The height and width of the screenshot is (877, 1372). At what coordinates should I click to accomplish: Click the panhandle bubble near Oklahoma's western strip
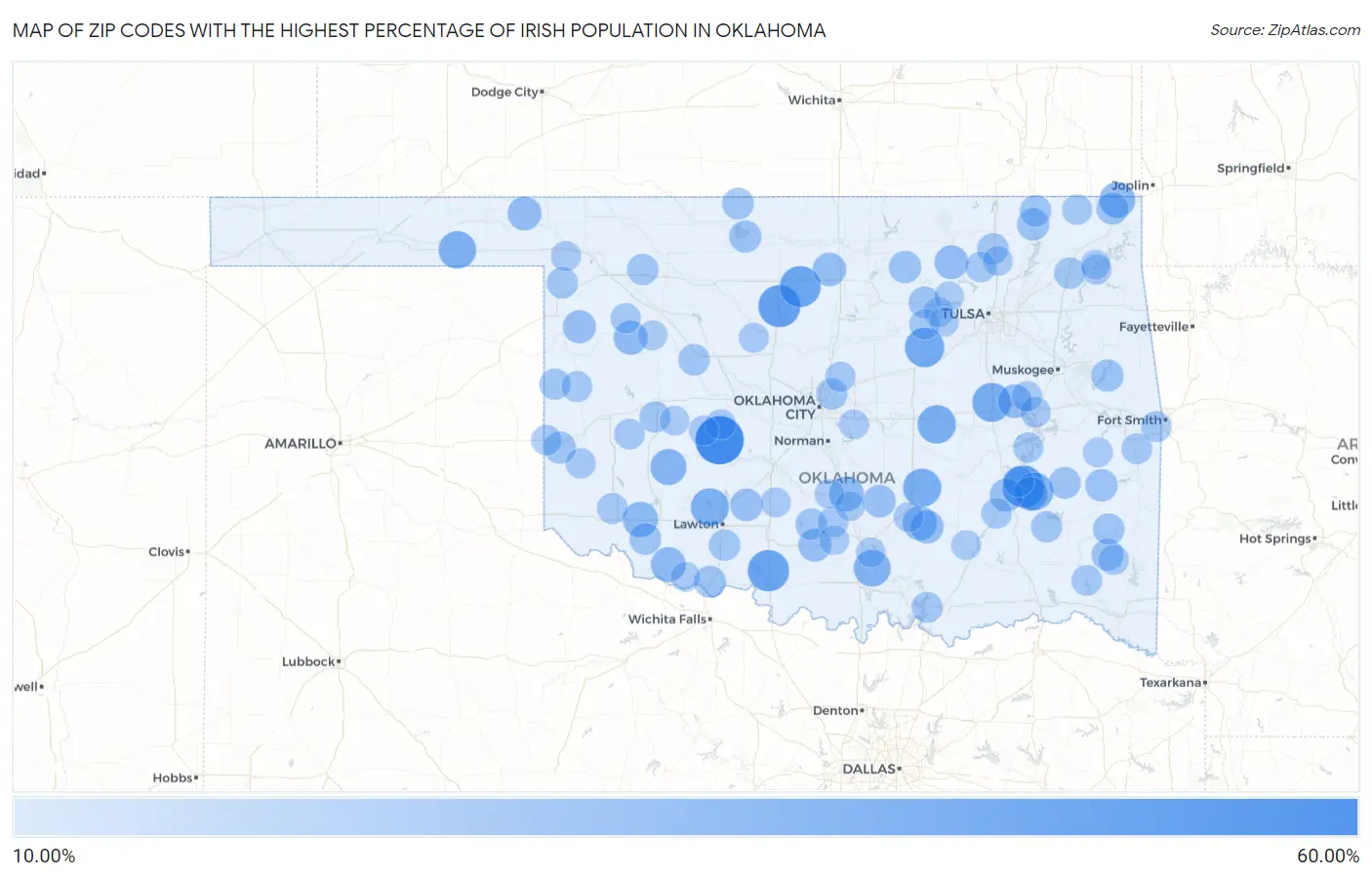[457, 250]
